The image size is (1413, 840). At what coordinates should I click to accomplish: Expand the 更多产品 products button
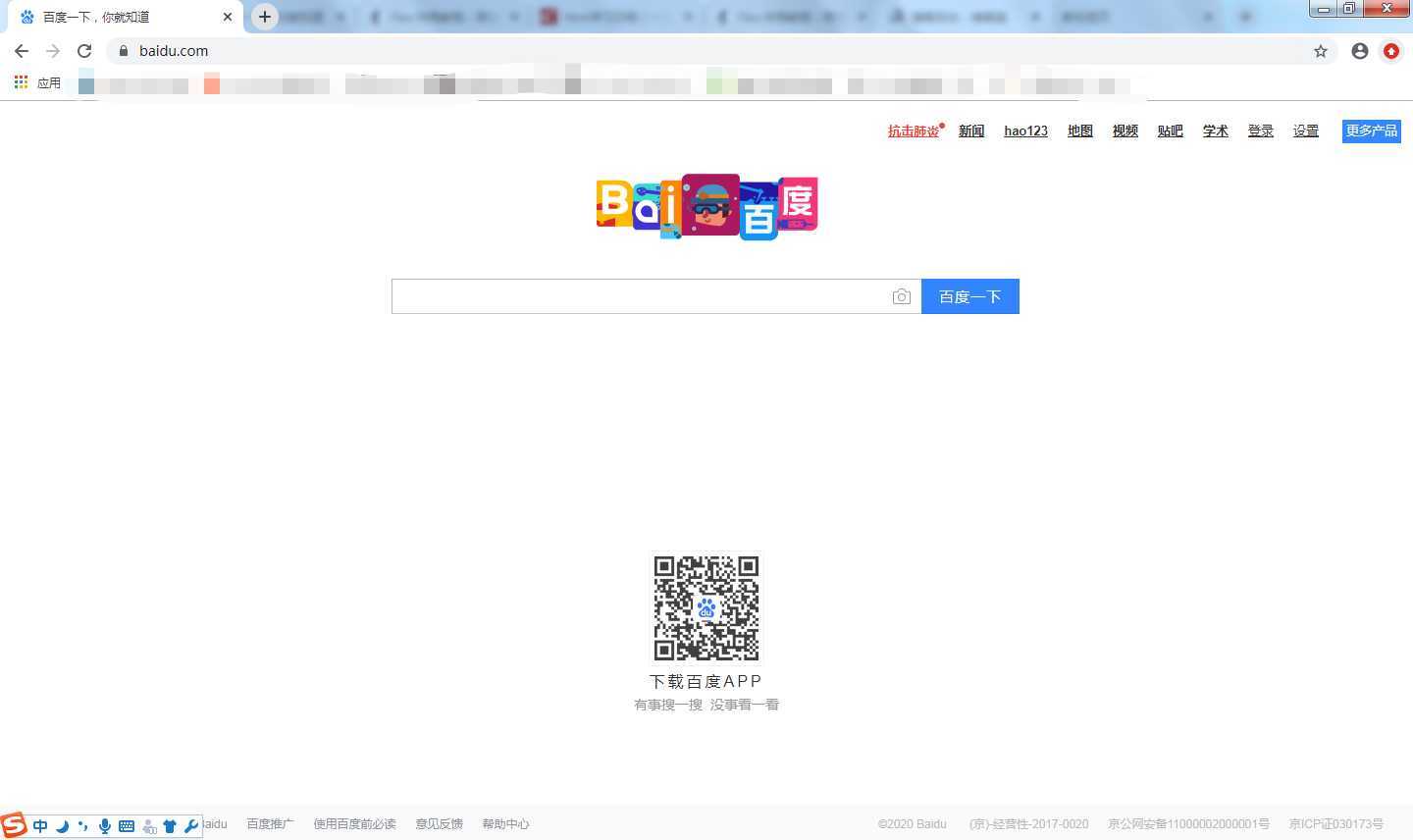click(x=1372, y=131)
